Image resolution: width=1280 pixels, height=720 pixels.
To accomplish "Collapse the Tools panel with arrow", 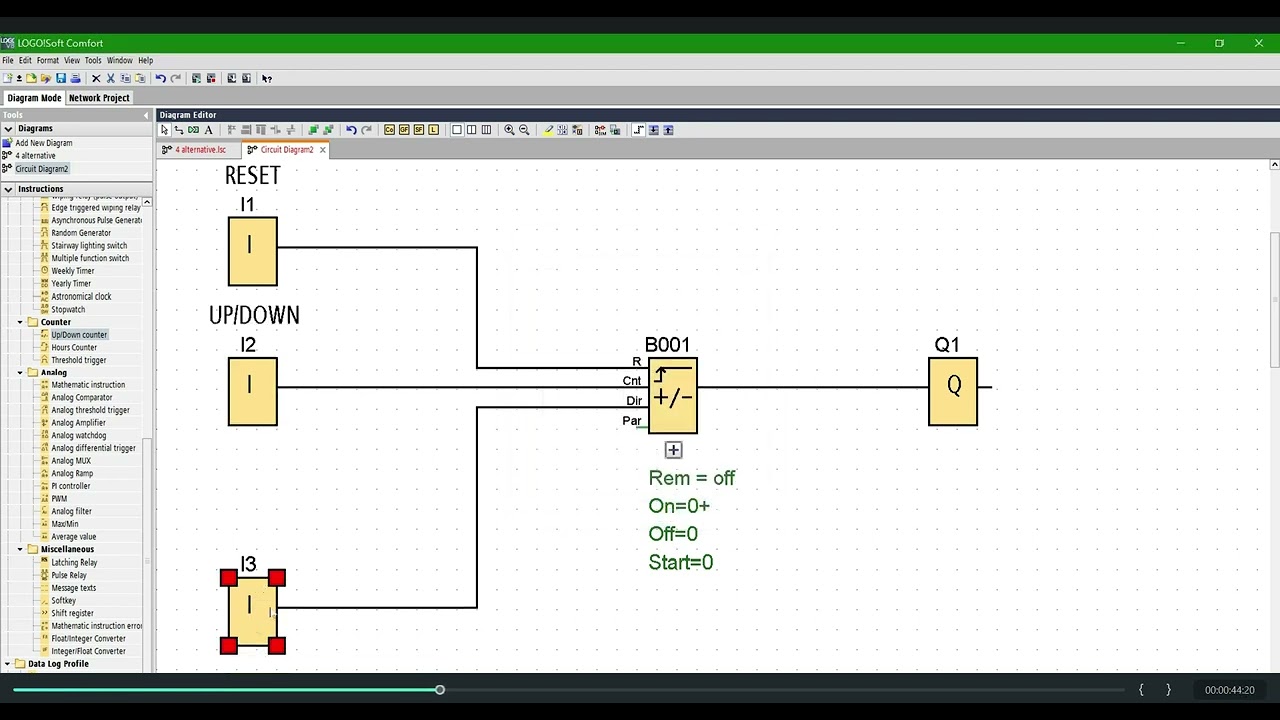I will point(146,115).
